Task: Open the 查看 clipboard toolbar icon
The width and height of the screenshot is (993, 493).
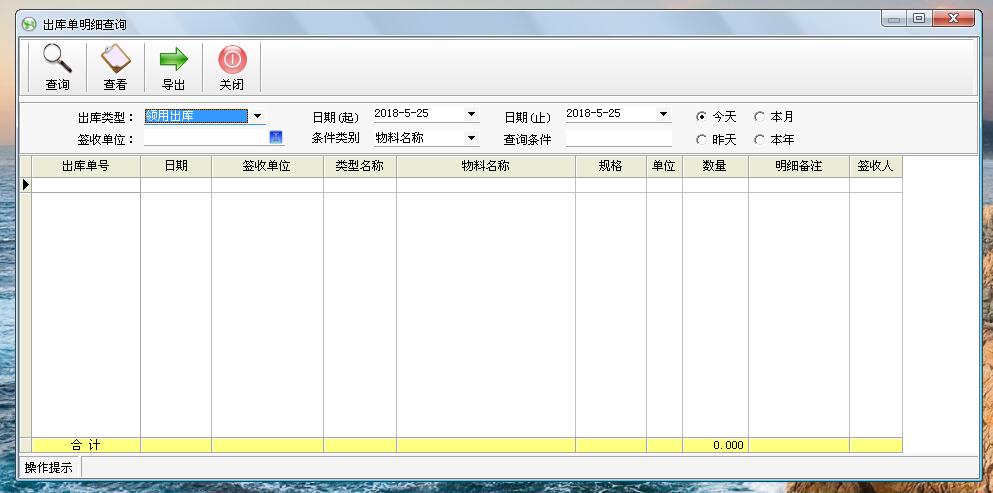Action: [115, 59]
